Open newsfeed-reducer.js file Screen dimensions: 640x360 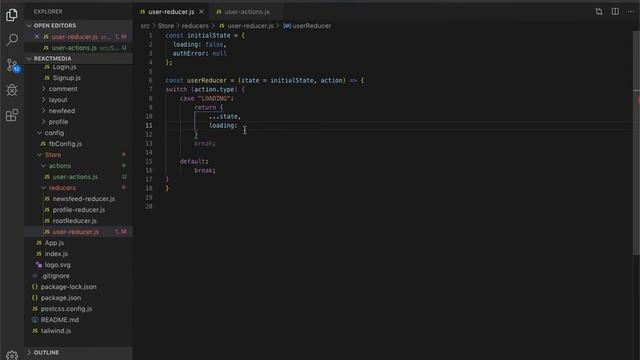coord(83,199)
